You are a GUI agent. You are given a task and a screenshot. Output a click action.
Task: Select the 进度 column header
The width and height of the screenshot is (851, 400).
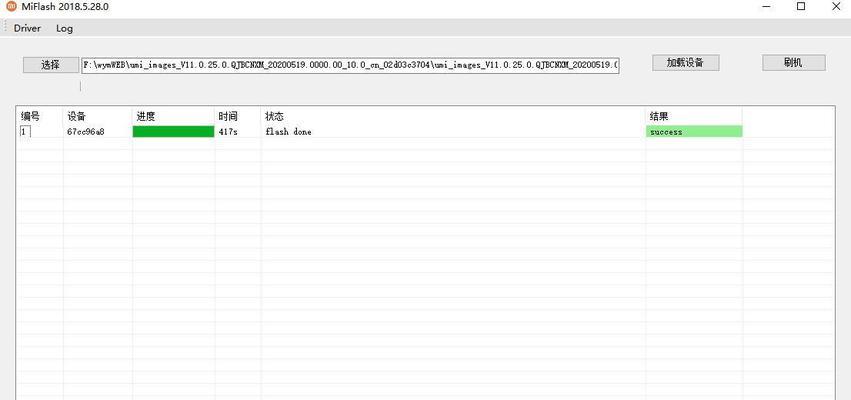[174, 116]
